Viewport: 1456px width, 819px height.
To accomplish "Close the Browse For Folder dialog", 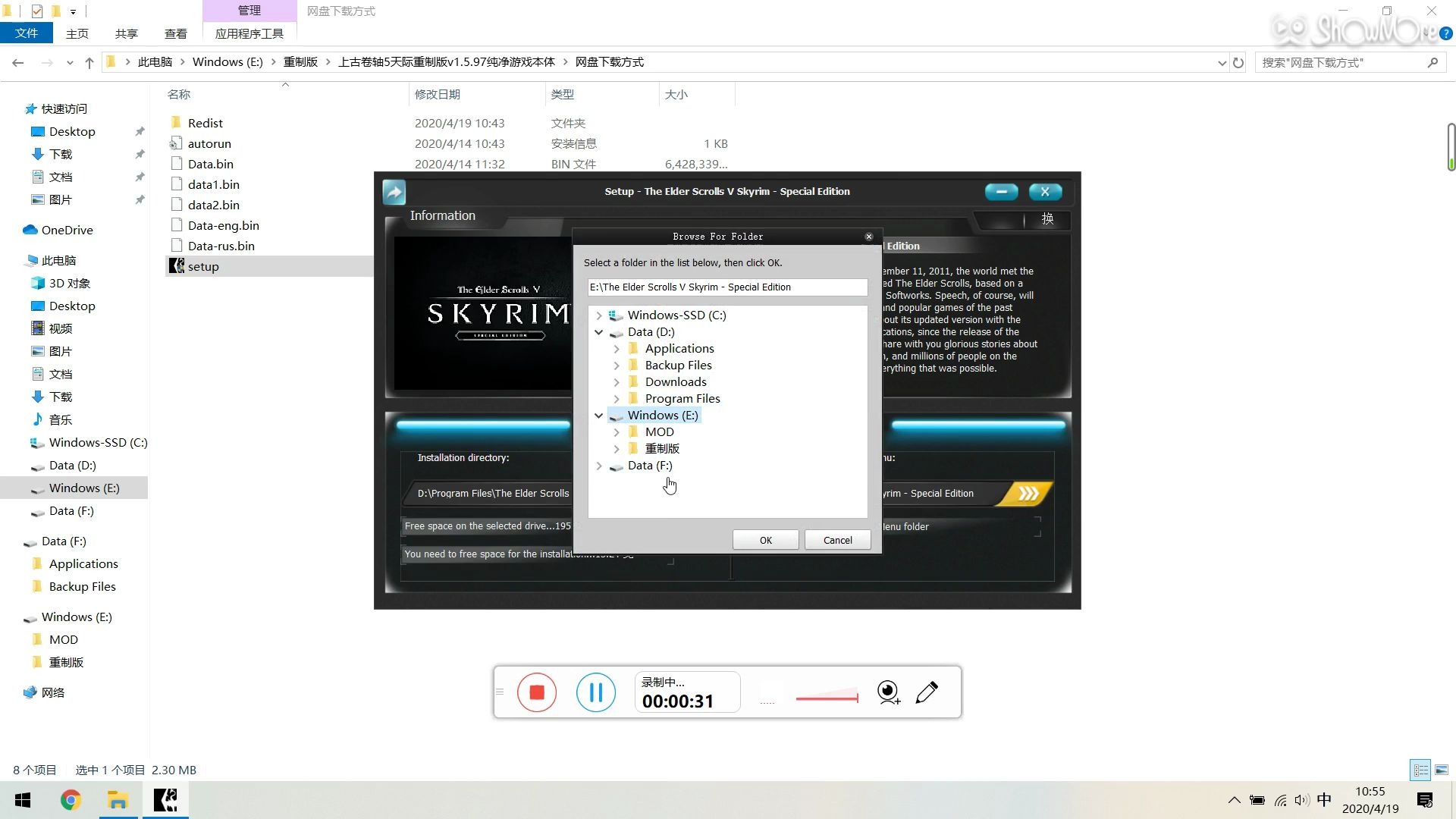I will (869, 237).
